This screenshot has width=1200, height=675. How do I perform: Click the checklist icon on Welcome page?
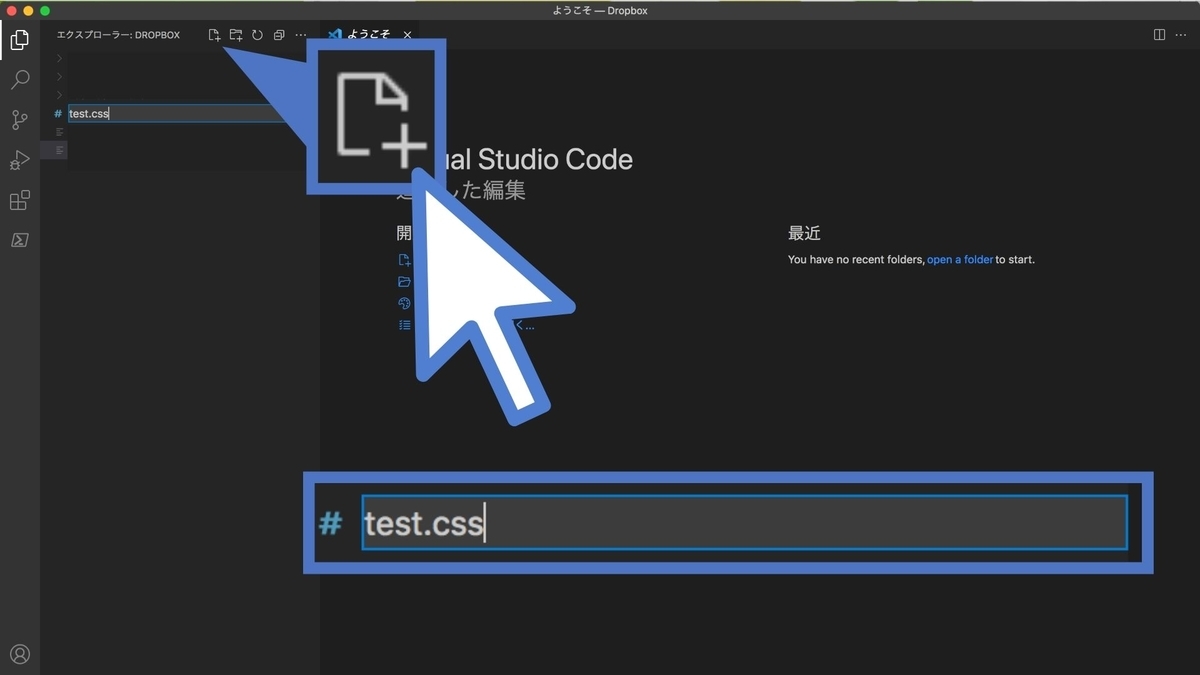(404, 325)
